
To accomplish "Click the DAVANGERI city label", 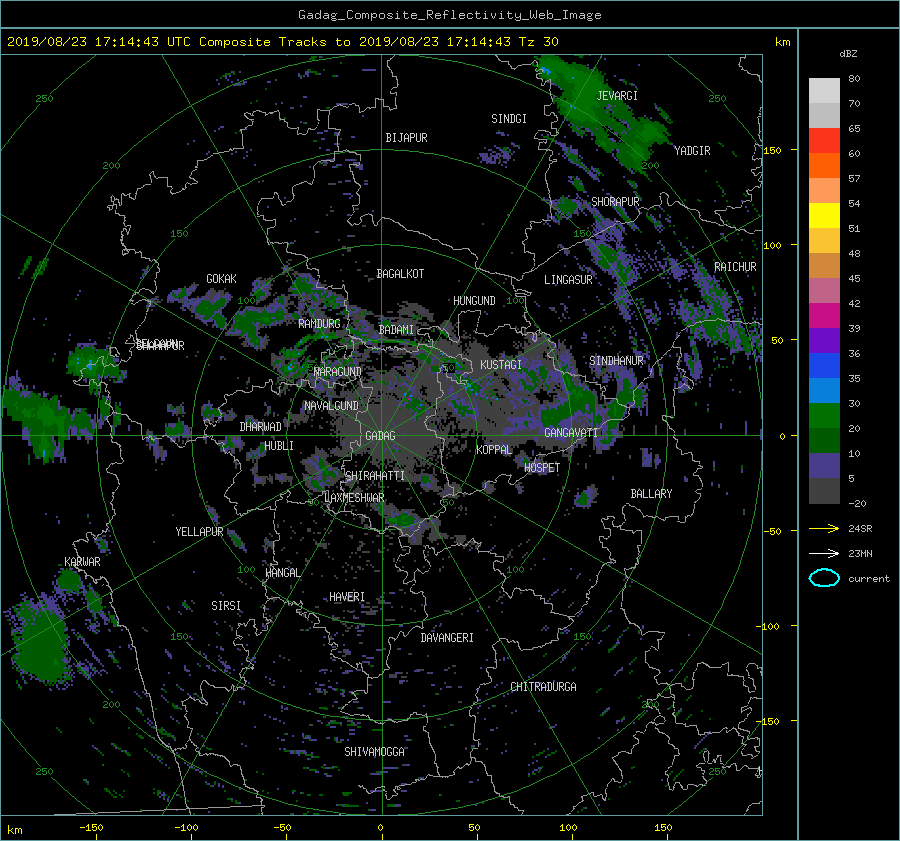I will point(447,638).
